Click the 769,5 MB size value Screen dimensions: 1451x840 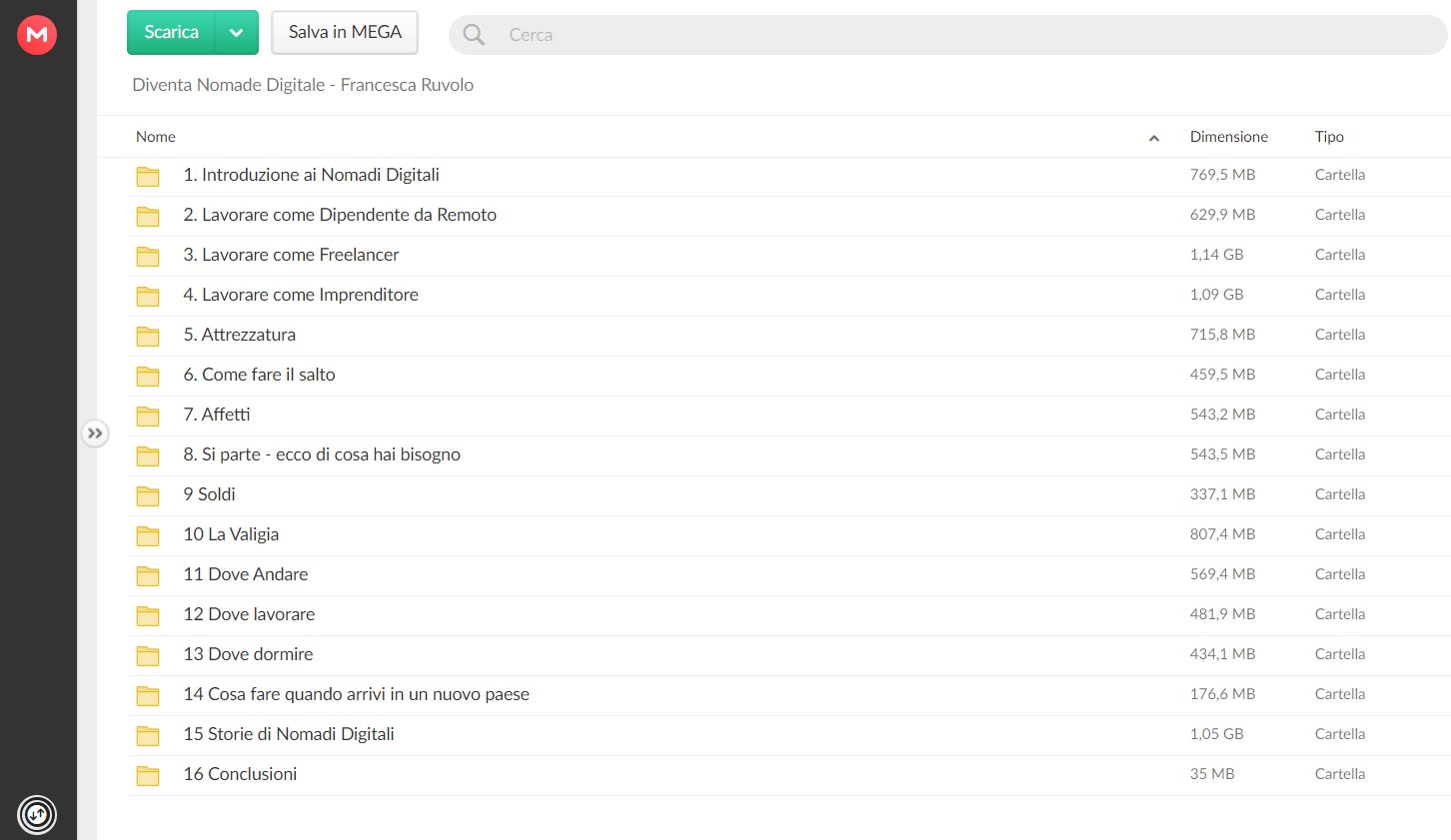[1222, 175]
